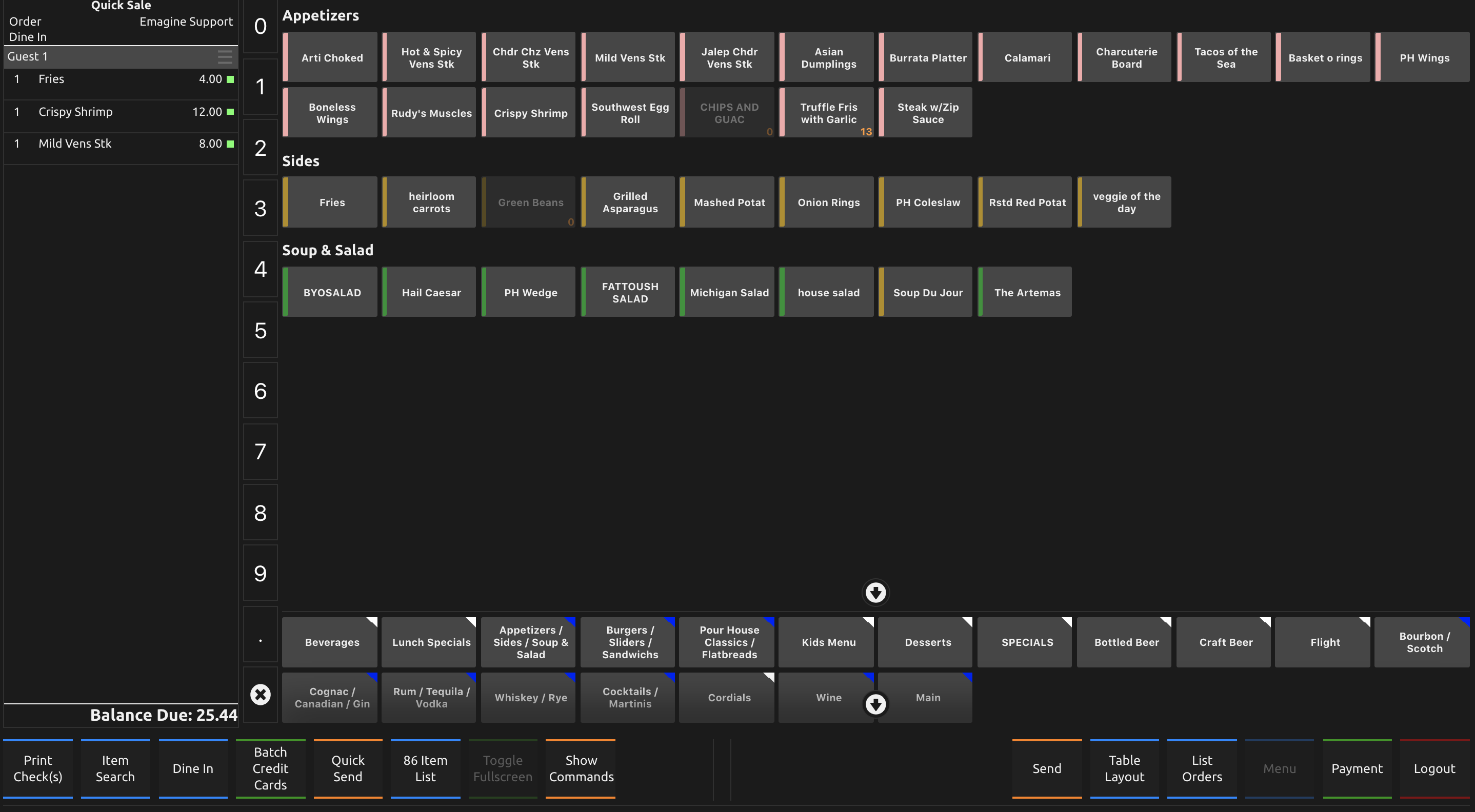Click Toggle Fullscreen button

coord(502,768)
